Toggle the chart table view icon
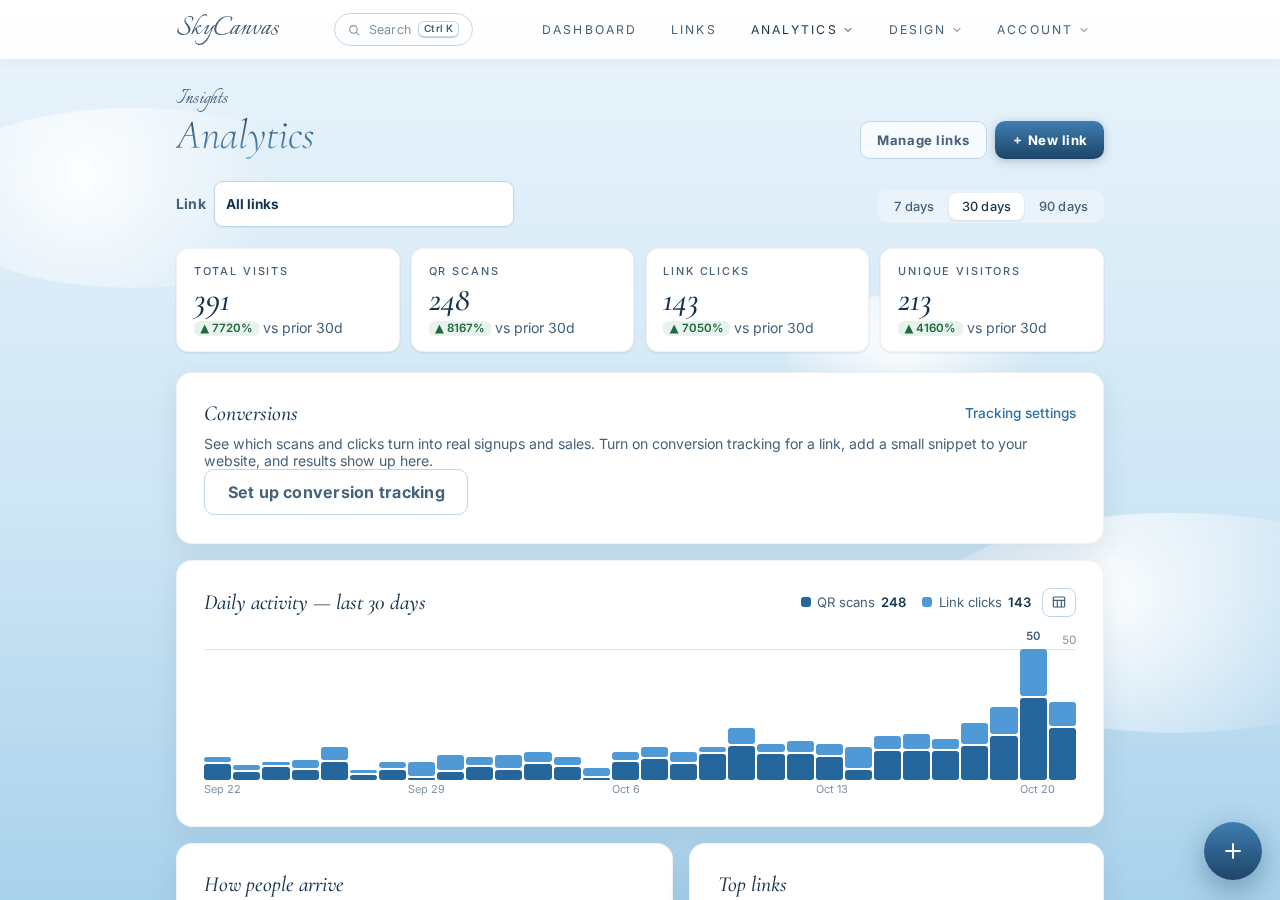The image size is (1280, 900). (x=1059, y=602)
